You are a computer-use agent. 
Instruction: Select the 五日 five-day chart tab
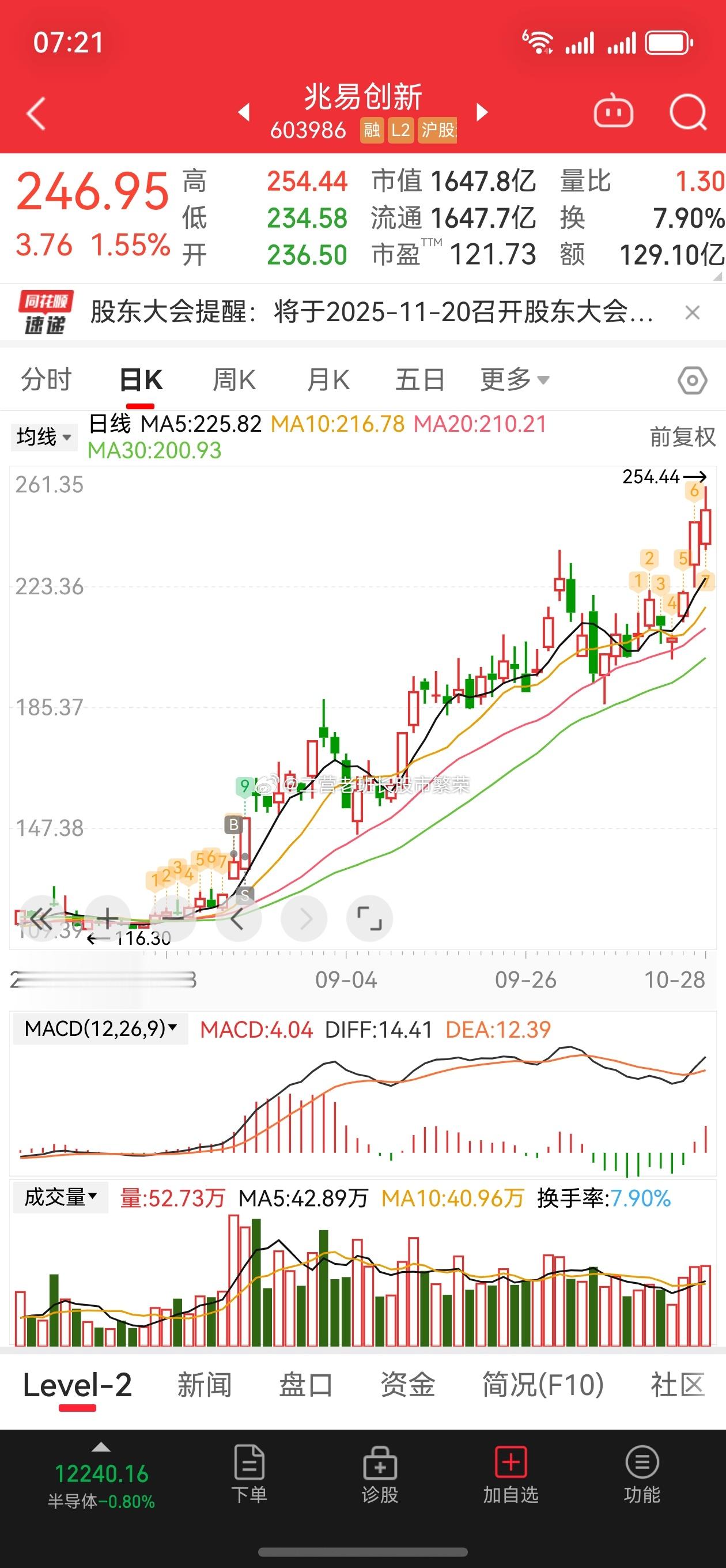tap(420, 380)
